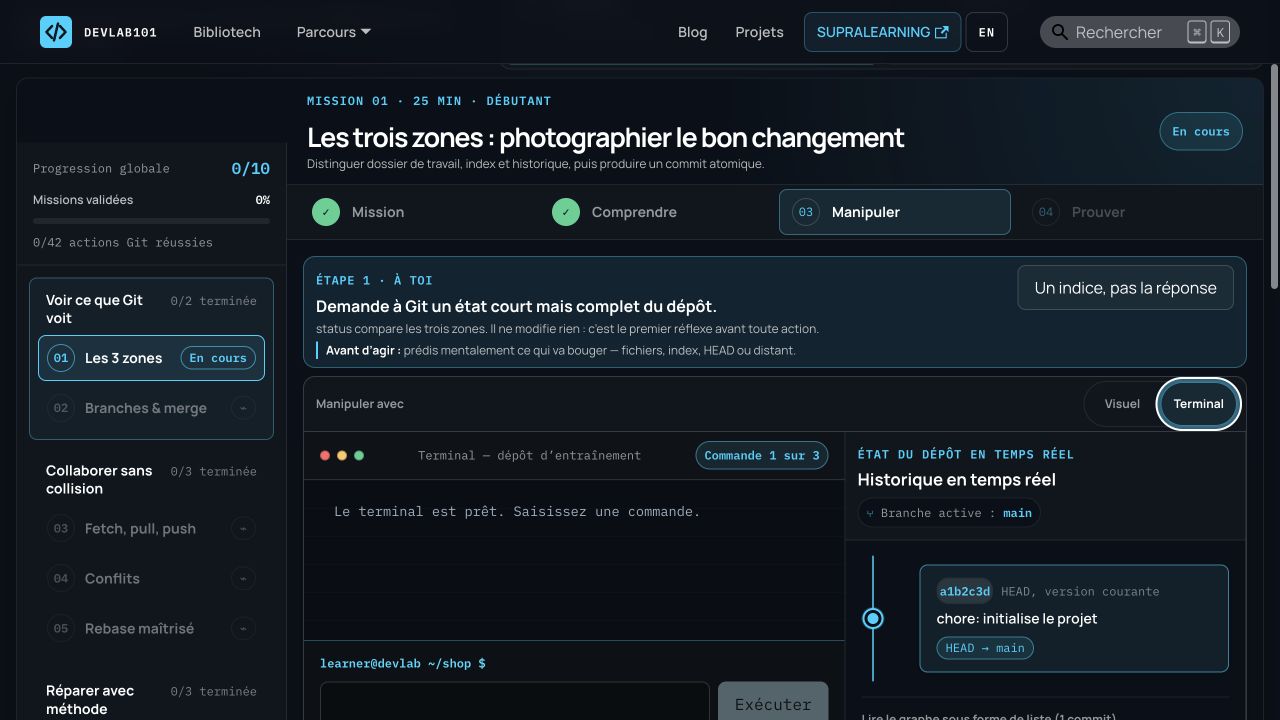Open the Blog nav link

pos(692,32)
